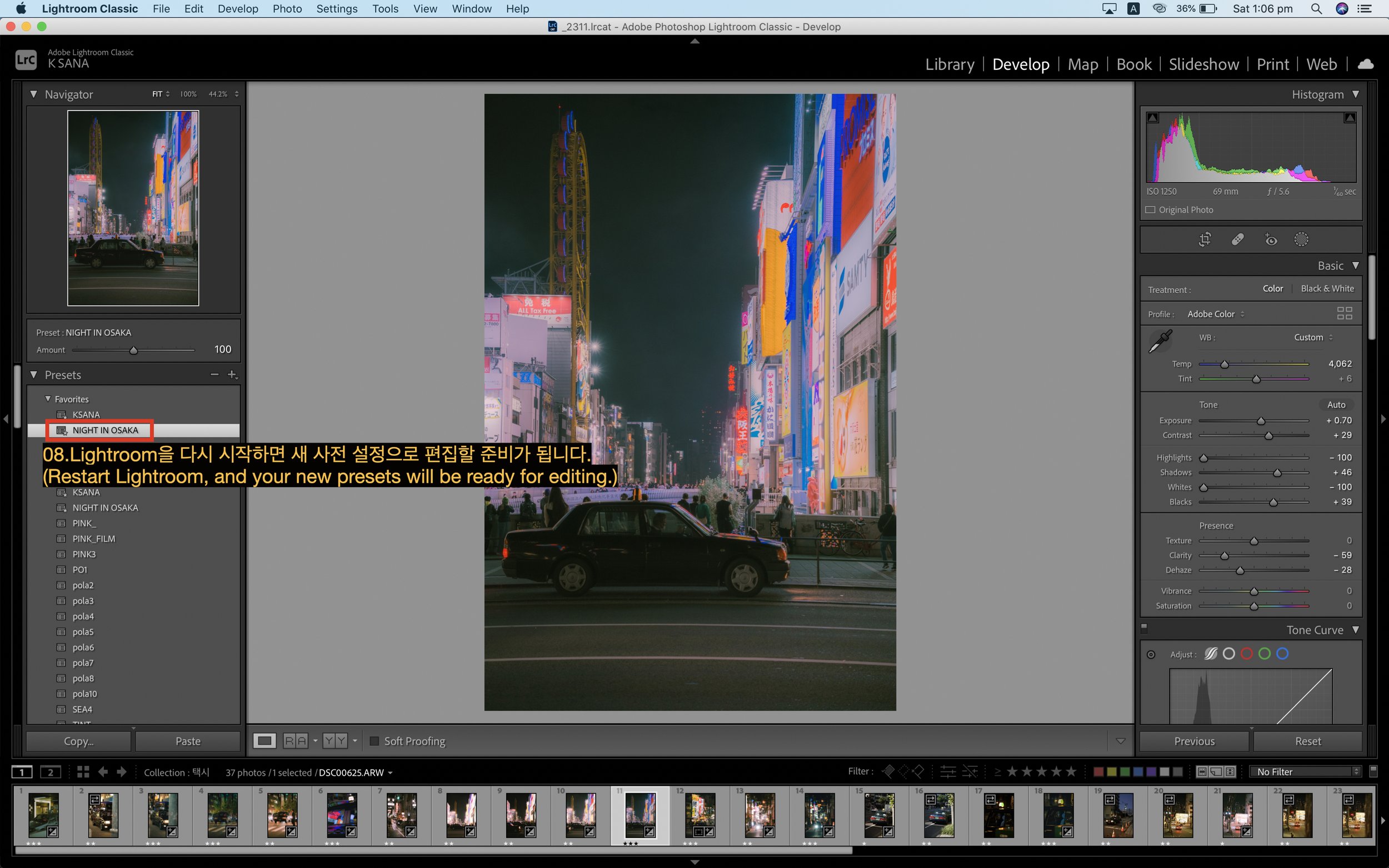The width and height of the screenshot is (1389, 868).
Task: Filter by unflagged photos flag icon
Action: 903,771
